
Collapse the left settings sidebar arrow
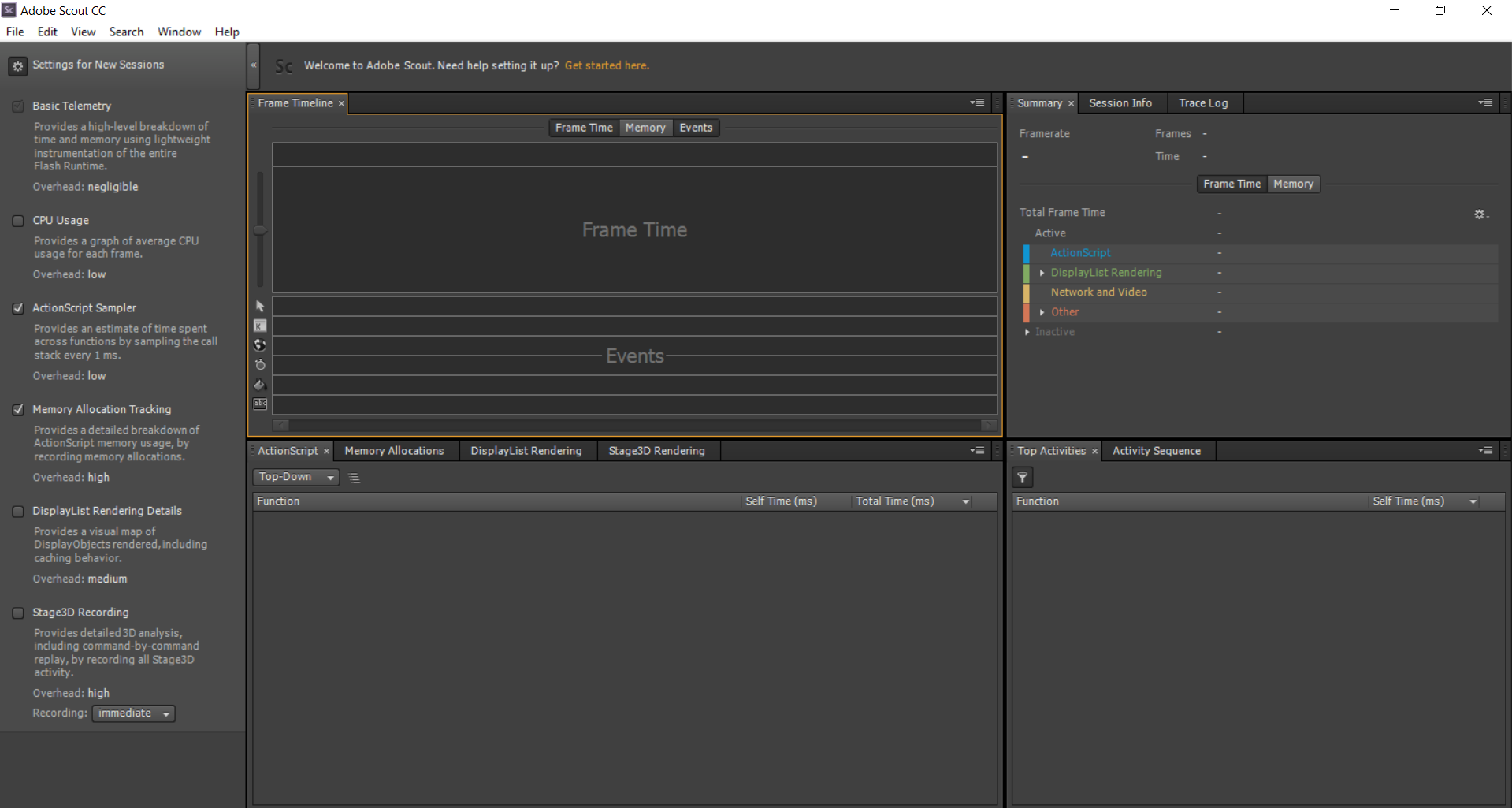[254, 65]
